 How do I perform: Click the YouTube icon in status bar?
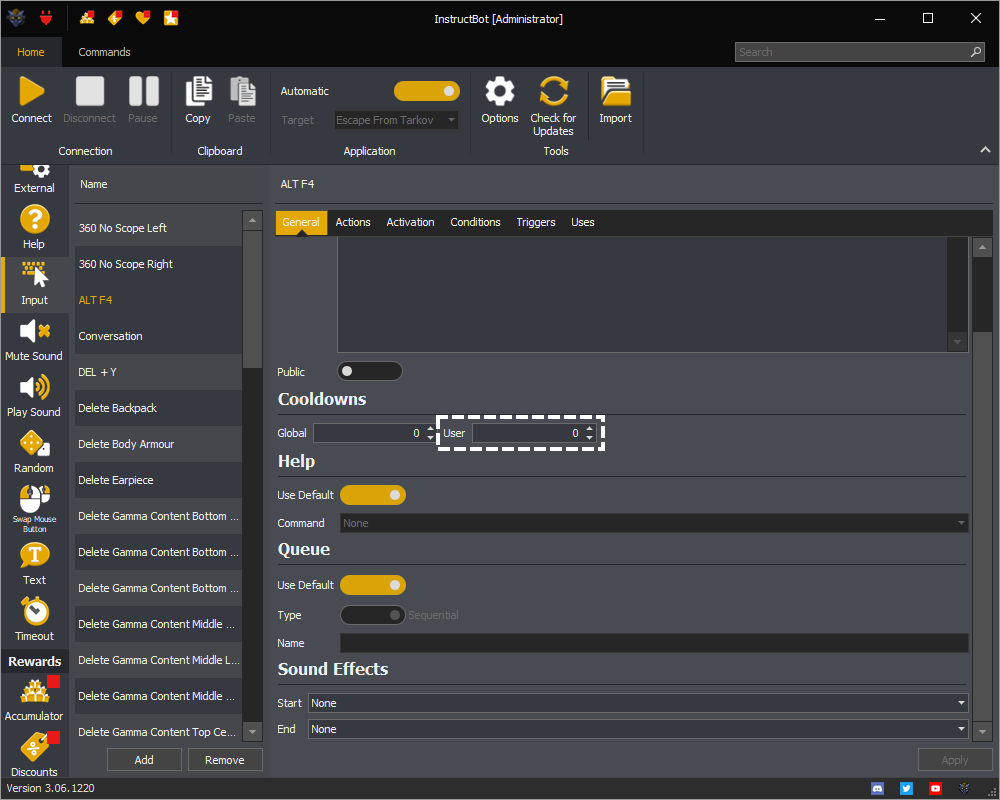tap(935, 789)
